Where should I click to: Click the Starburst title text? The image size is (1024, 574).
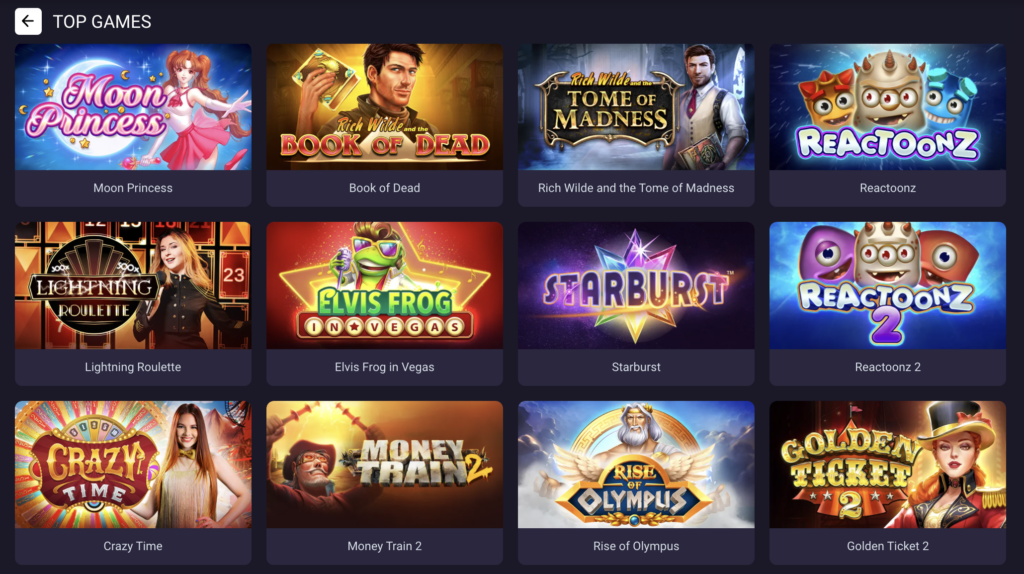(636, 367)
